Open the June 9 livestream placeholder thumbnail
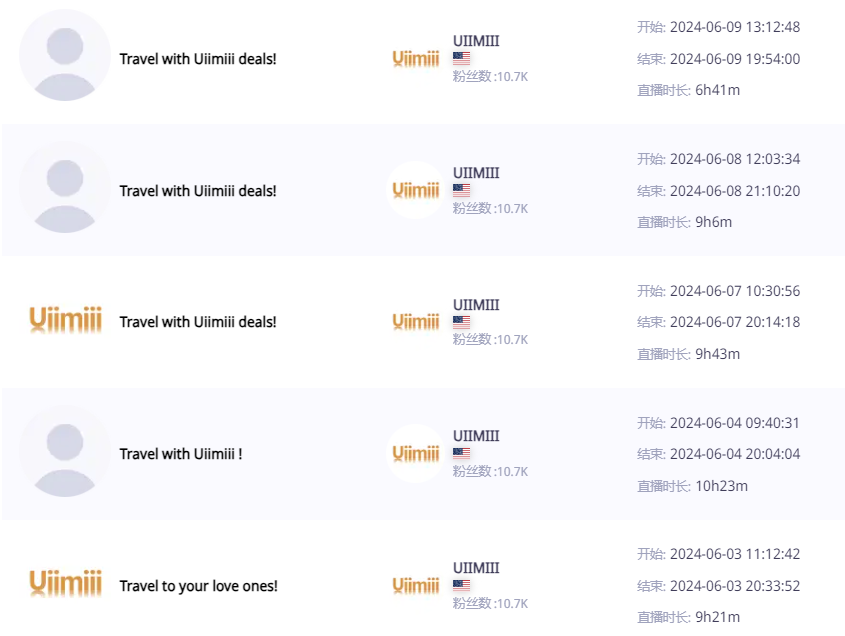845x636 pixels. coord(65,55)
